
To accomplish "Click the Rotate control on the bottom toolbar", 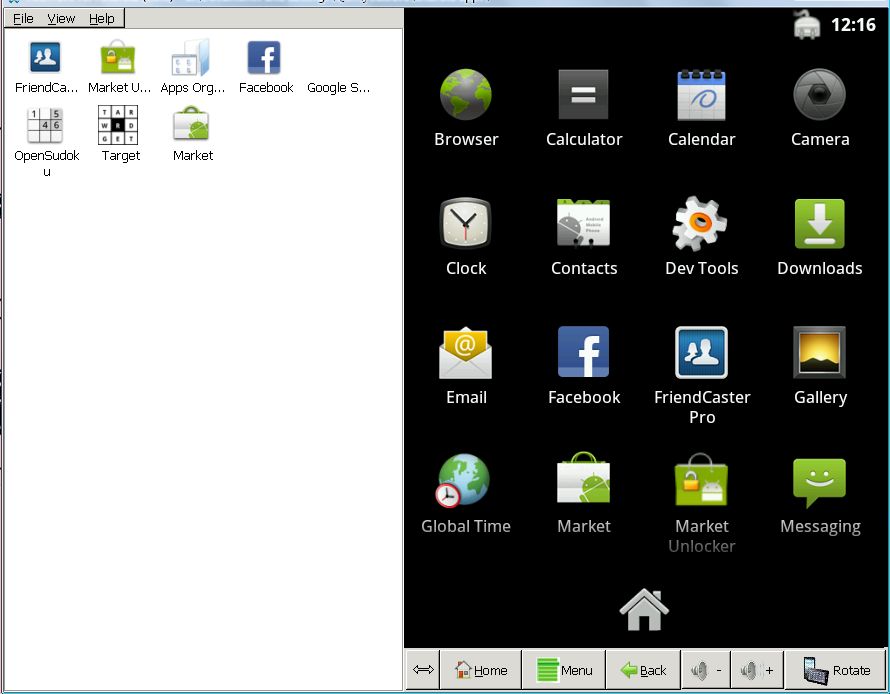I will click(x=835, y=670).
